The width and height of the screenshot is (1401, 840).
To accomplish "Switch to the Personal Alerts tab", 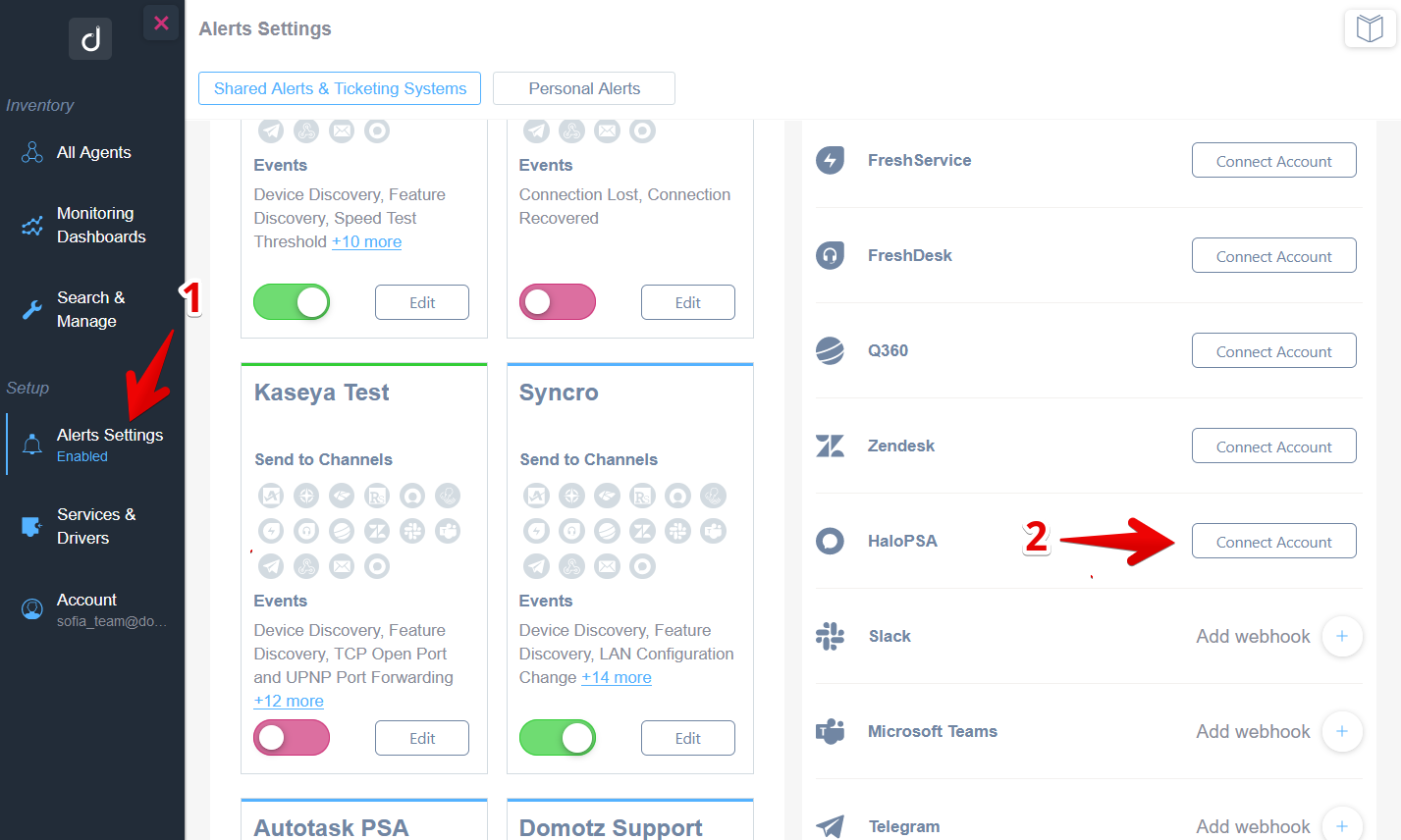I will pyautogui.click(x=583, y=88).
